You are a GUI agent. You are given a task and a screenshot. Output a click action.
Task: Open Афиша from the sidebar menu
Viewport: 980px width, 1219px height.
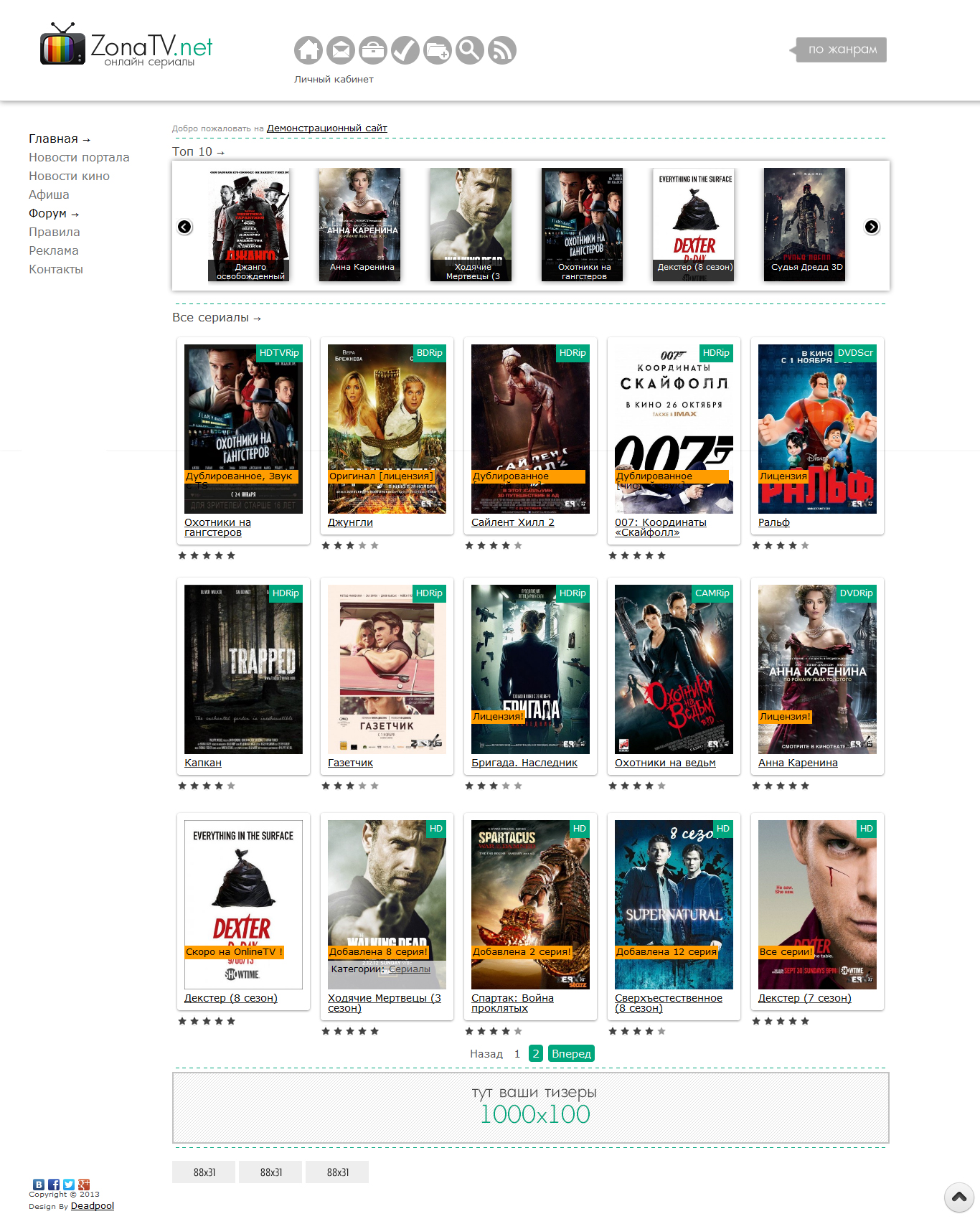[x=49, y=195]
